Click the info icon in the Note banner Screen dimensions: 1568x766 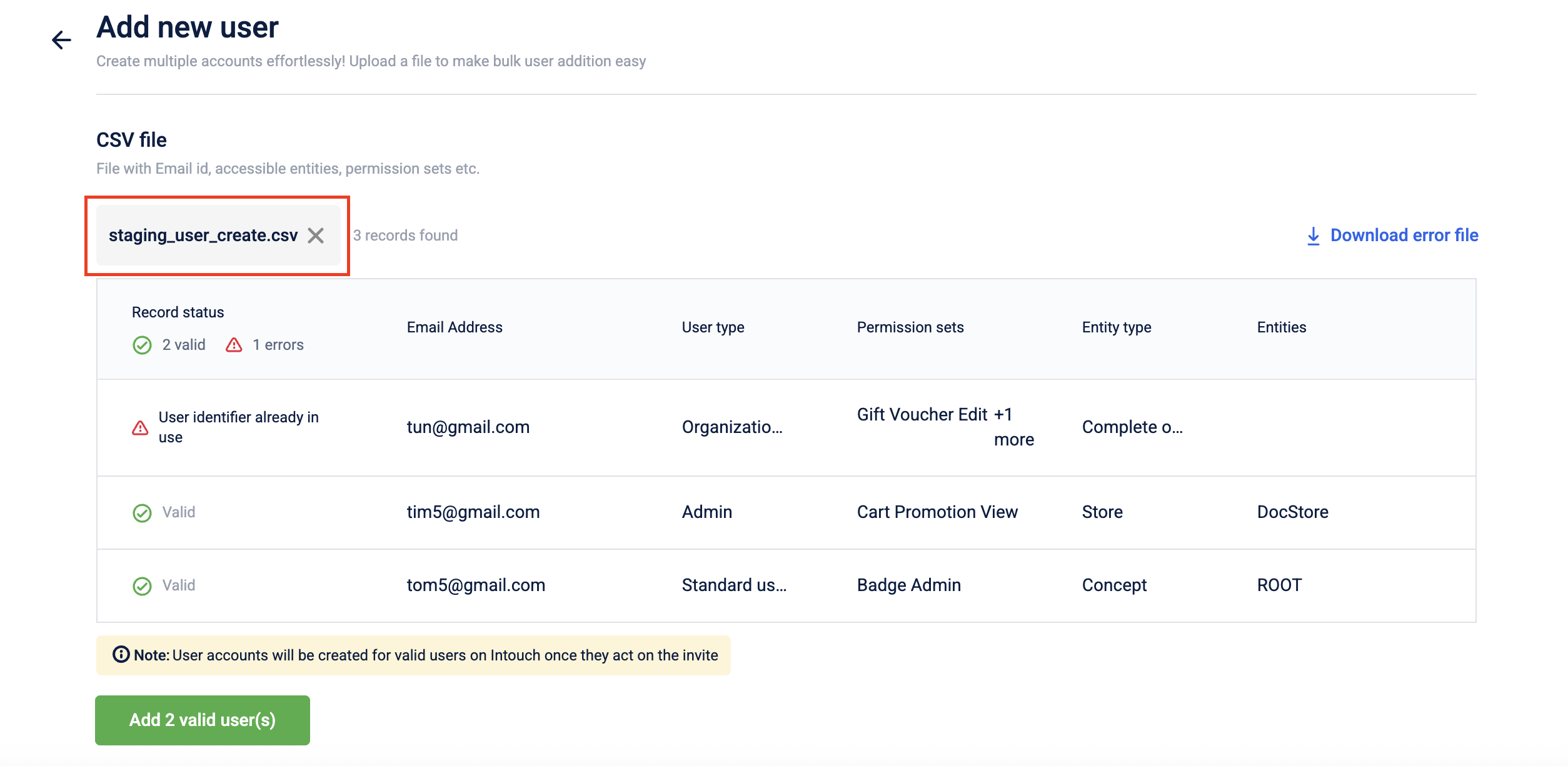[121, 654]
